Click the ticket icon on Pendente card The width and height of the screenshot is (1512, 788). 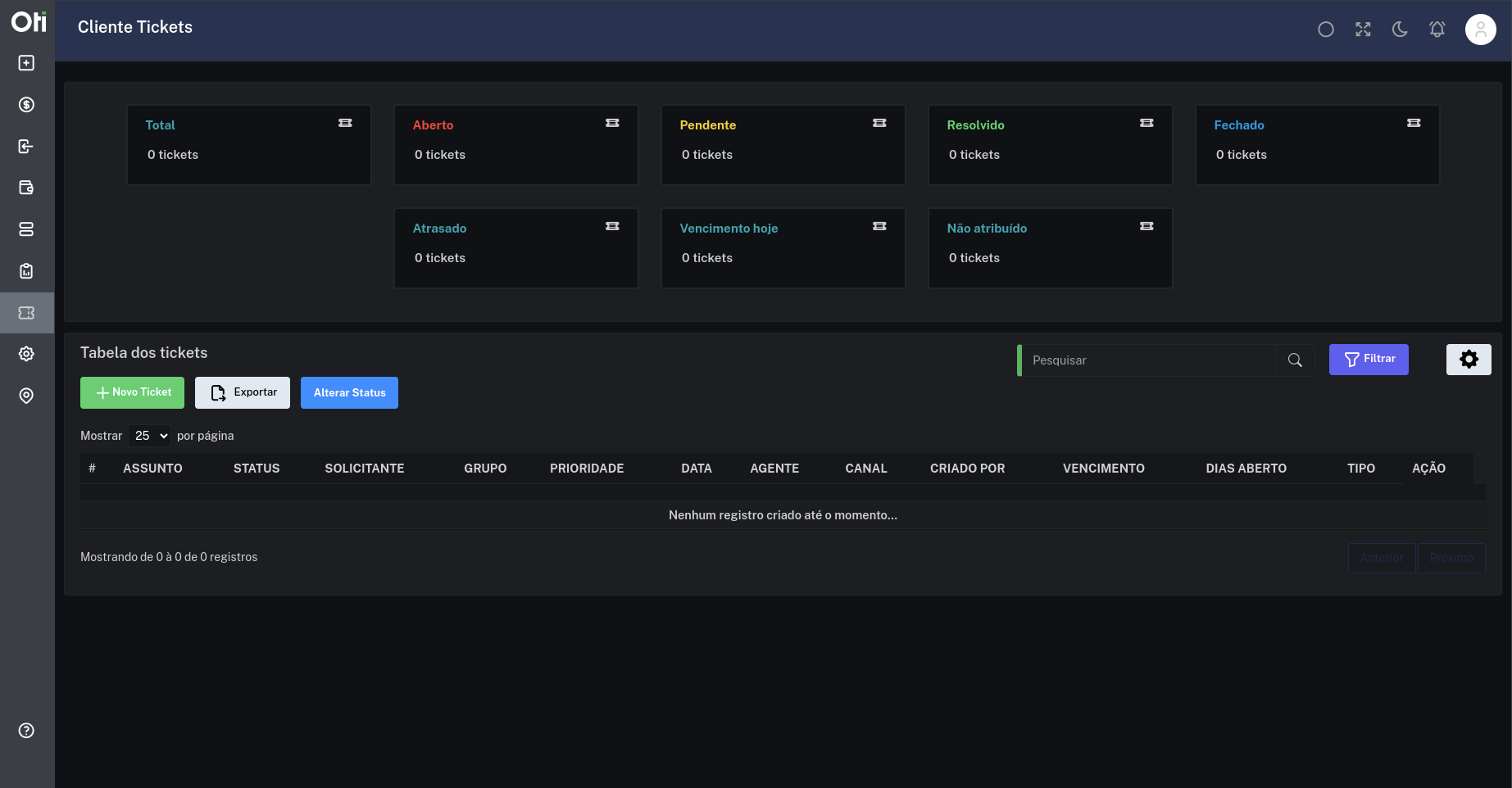click(x=879, y=123)
